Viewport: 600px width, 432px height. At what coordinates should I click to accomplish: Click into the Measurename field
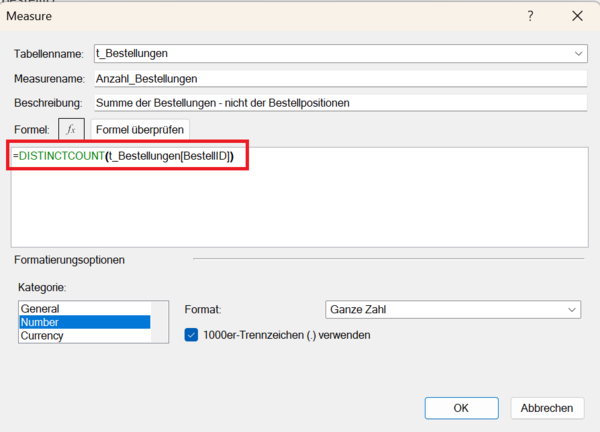point(338,78)
